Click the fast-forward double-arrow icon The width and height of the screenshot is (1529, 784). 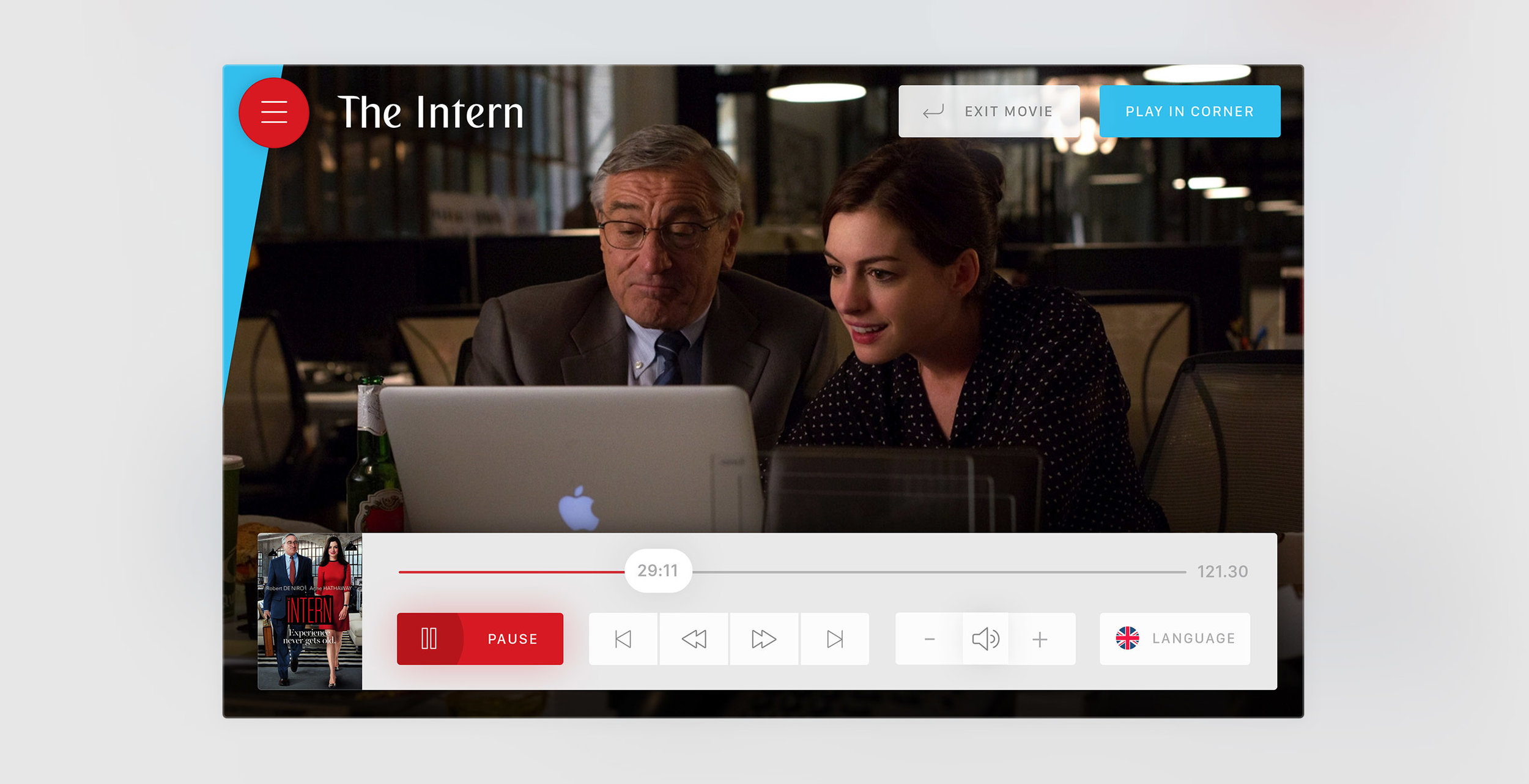coord(764,639)
